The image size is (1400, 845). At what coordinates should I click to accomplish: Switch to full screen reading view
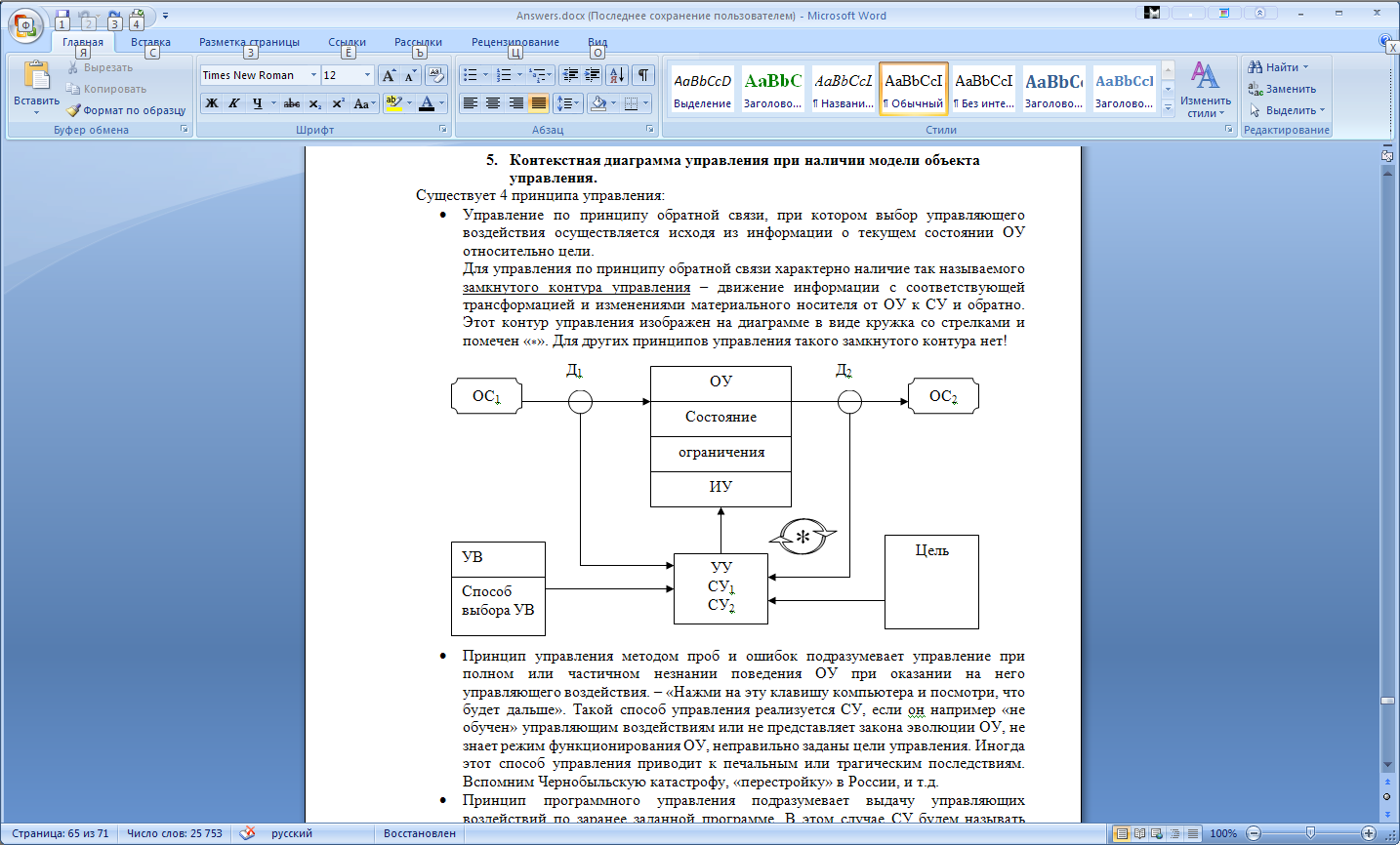(x=1139, y=833)
